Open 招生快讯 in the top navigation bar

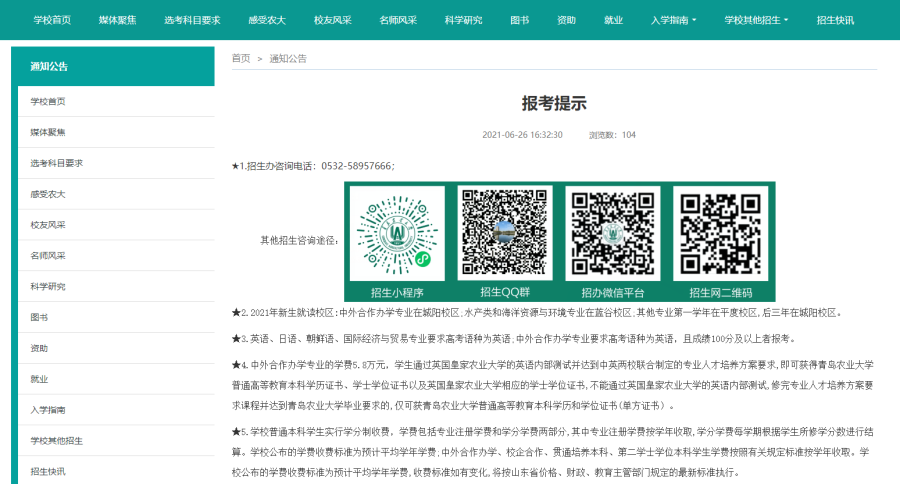(x=835, y=19)
